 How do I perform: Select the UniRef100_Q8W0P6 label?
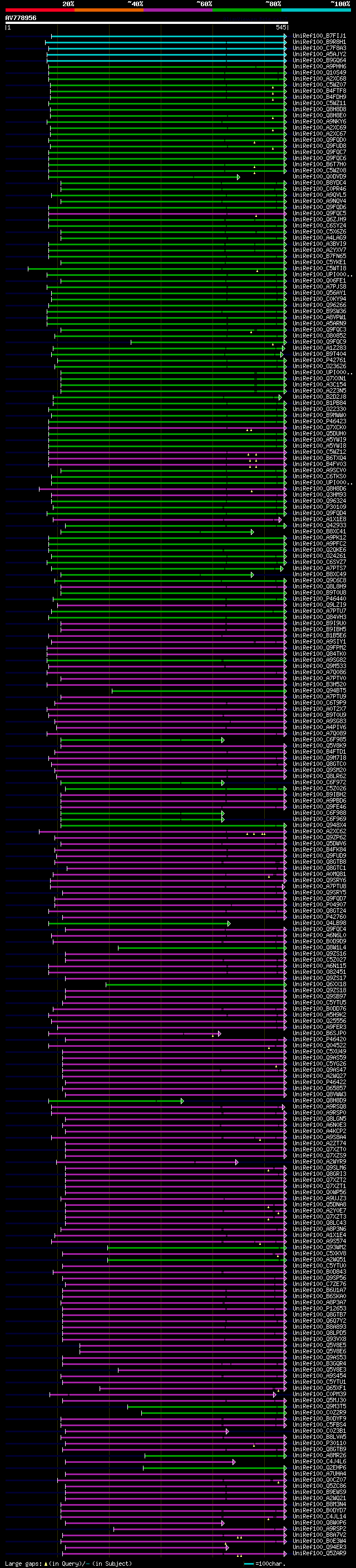point(319,1522)
